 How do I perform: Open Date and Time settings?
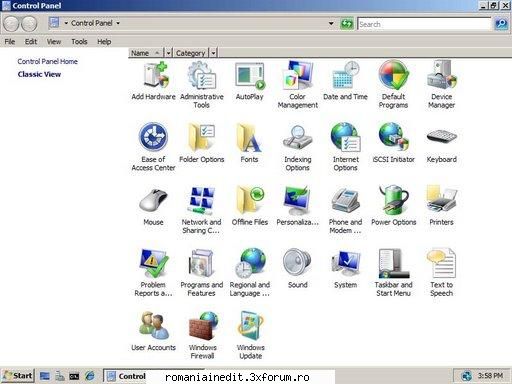(x=345, y=81)
